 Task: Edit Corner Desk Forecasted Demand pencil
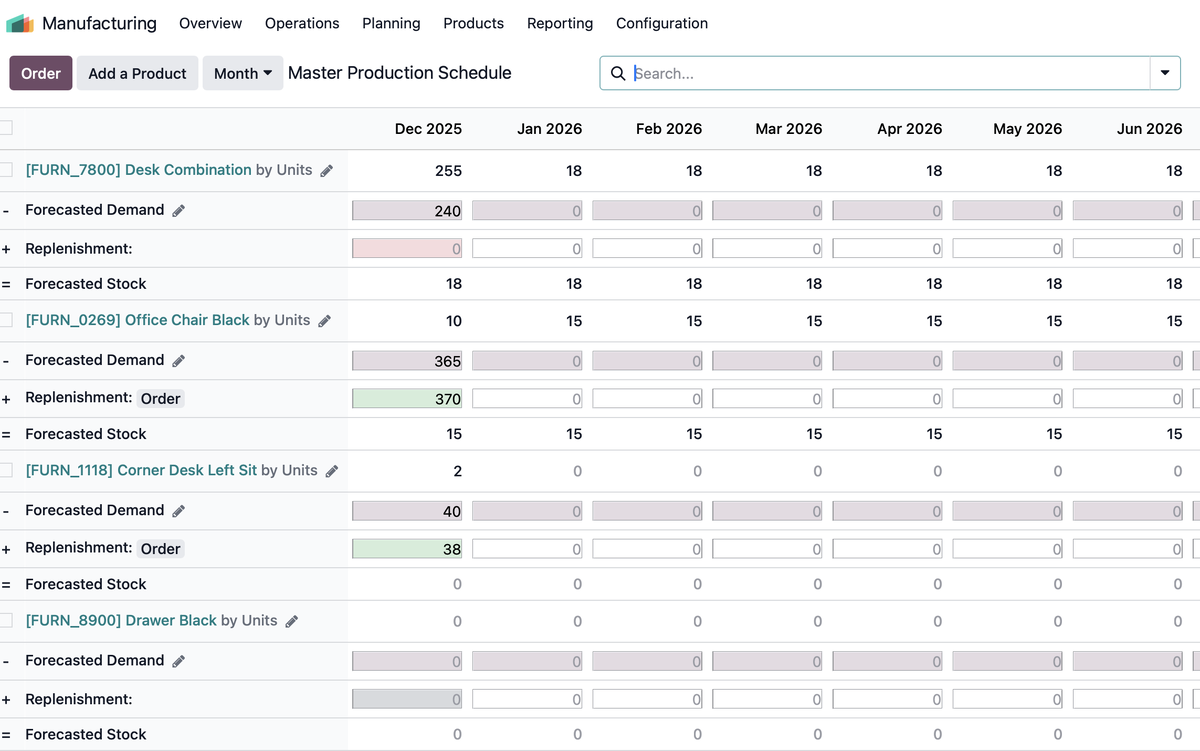[x=179, y=510]
